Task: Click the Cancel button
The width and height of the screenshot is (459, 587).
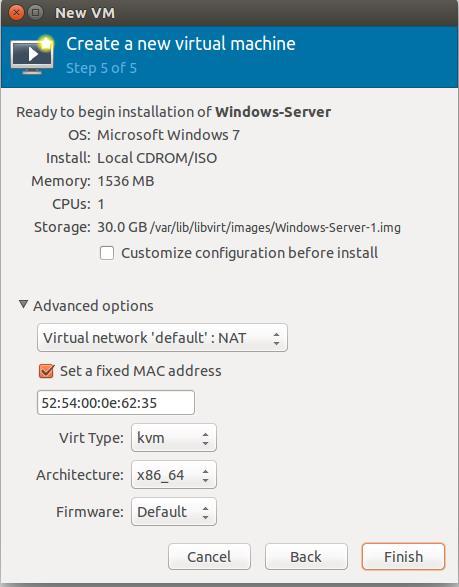Action: pyautogui.click(x=209, y=557)
